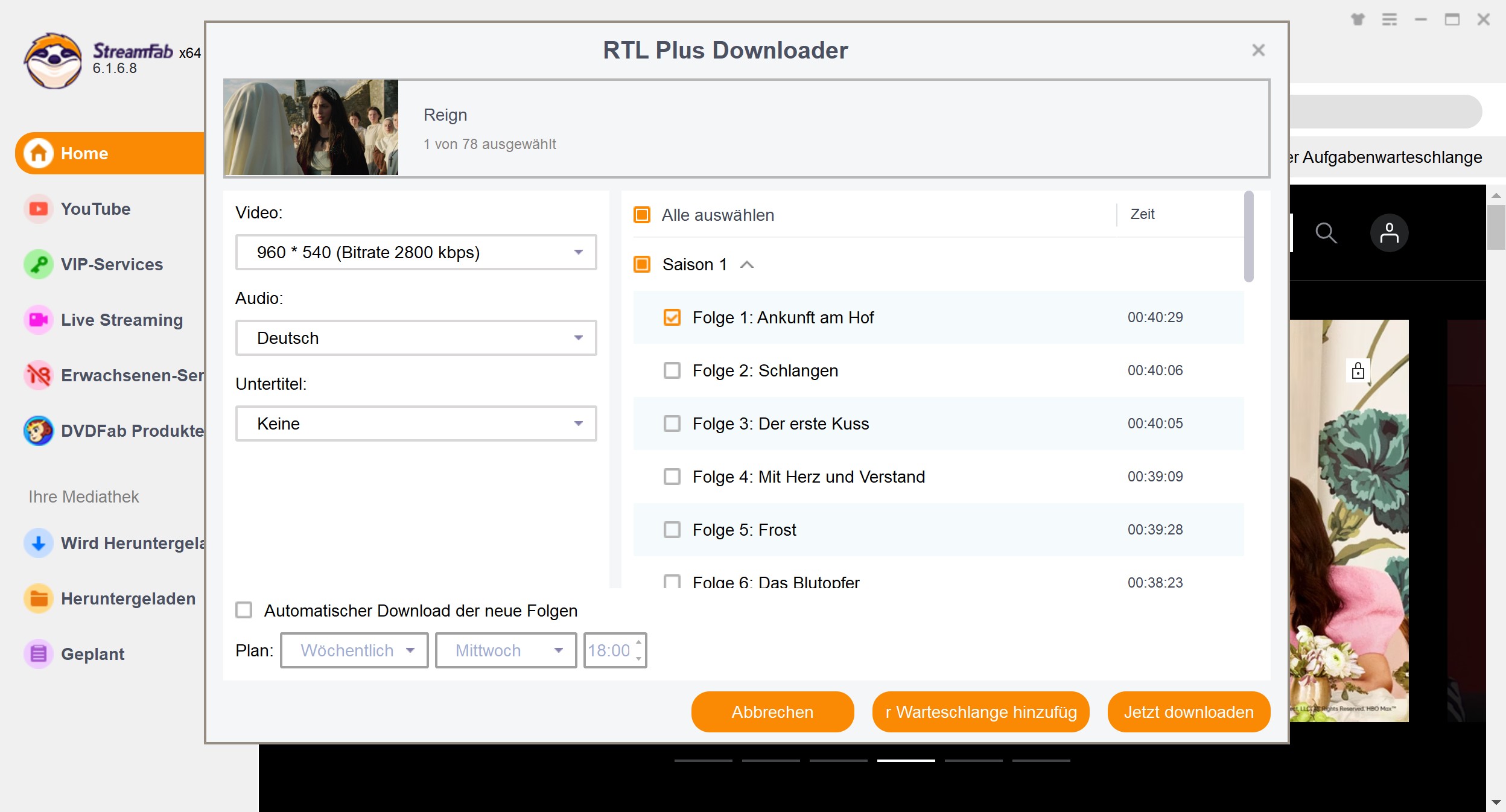Close the RTL Plus Downloader dialog
Screen dimensions: 1506x812
click(x=1258, y=50)
